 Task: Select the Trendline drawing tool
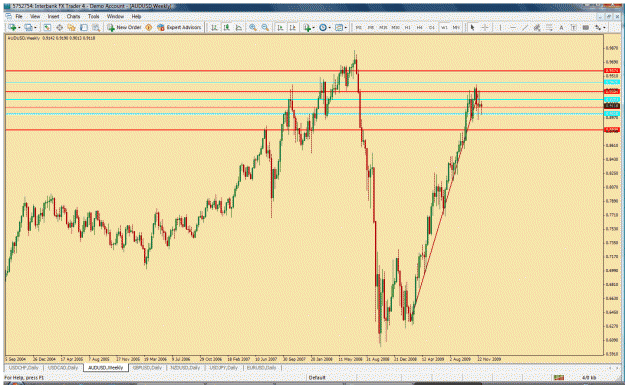tap(525, 28)
